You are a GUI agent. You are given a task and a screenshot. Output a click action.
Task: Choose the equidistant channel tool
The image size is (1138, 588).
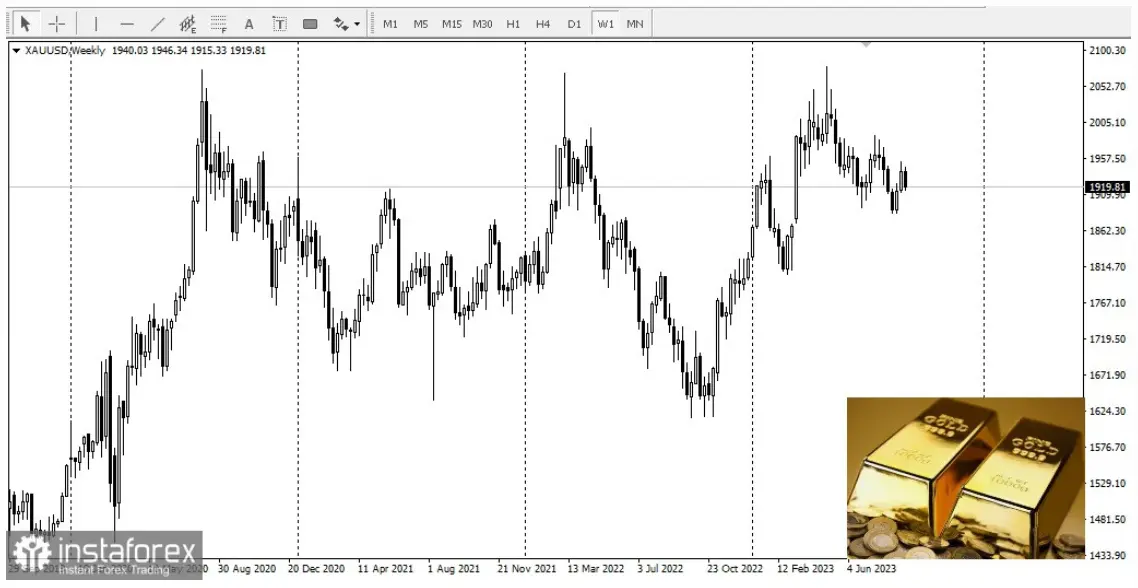[x=187, y=23]
